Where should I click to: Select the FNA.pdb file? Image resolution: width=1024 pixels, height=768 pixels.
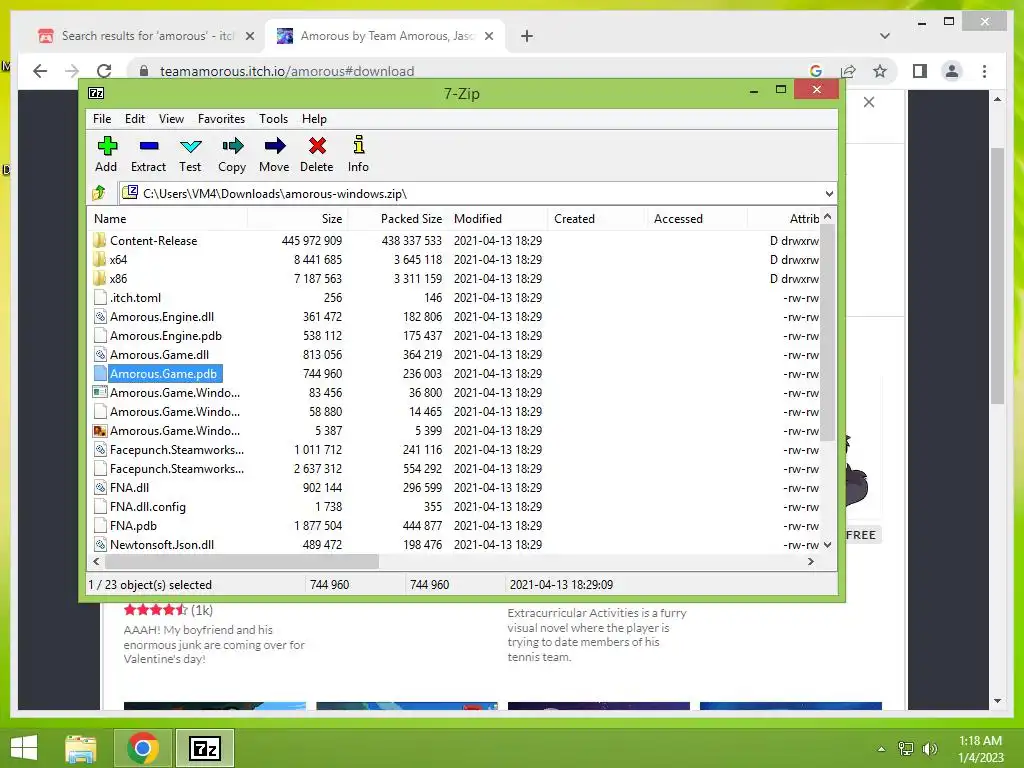click(x=133, y=526)
